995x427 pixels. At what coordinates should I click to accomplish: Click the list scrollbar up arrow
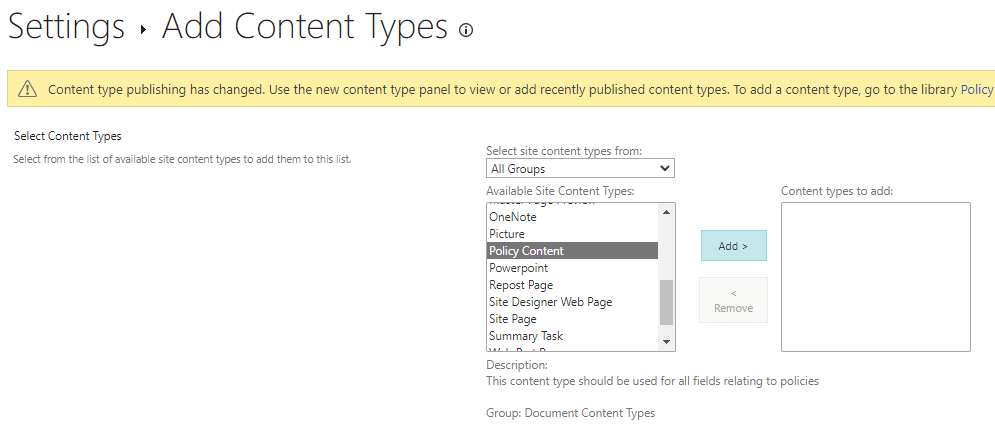pos(667,211)
